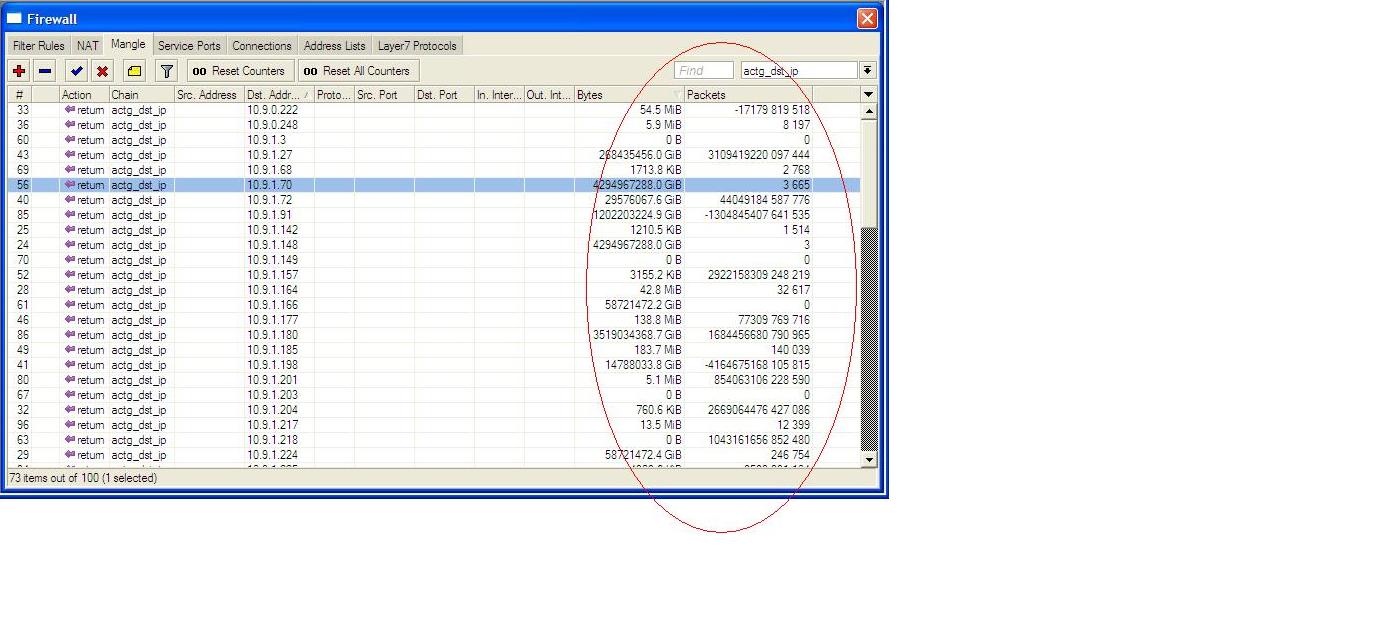Click the scrollbar up arrow
This screenshot has height=644, width=1375.
pos(869,110)
